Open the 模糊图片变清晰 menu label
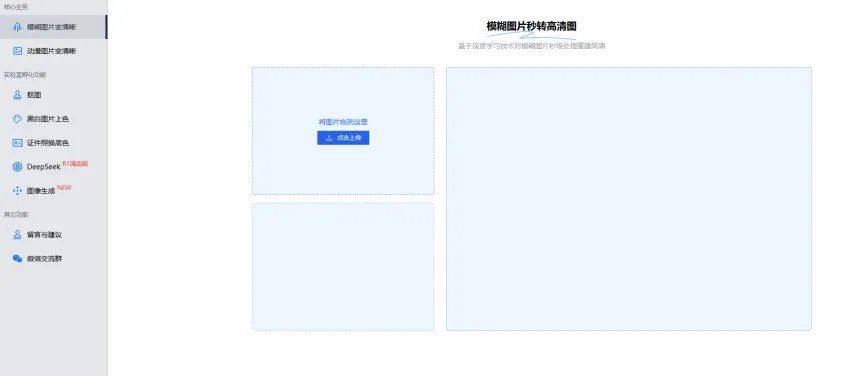Image resolution: width=845 pixels, height=376 pixels. click(52, 27)
